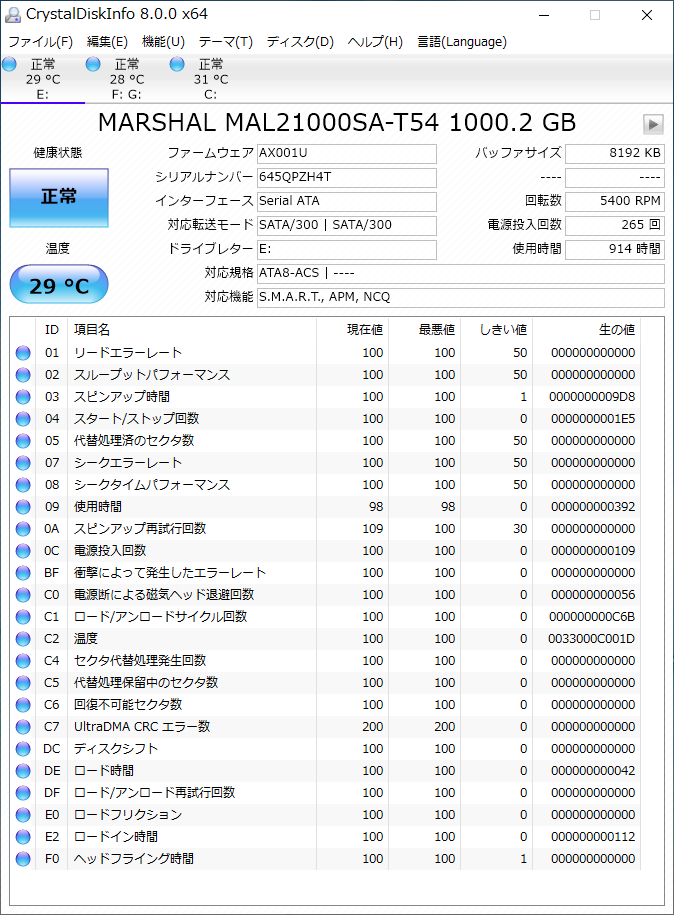Click the Serial ATA interface field
The width and height of the screenshot is (674, 915).
347,201
